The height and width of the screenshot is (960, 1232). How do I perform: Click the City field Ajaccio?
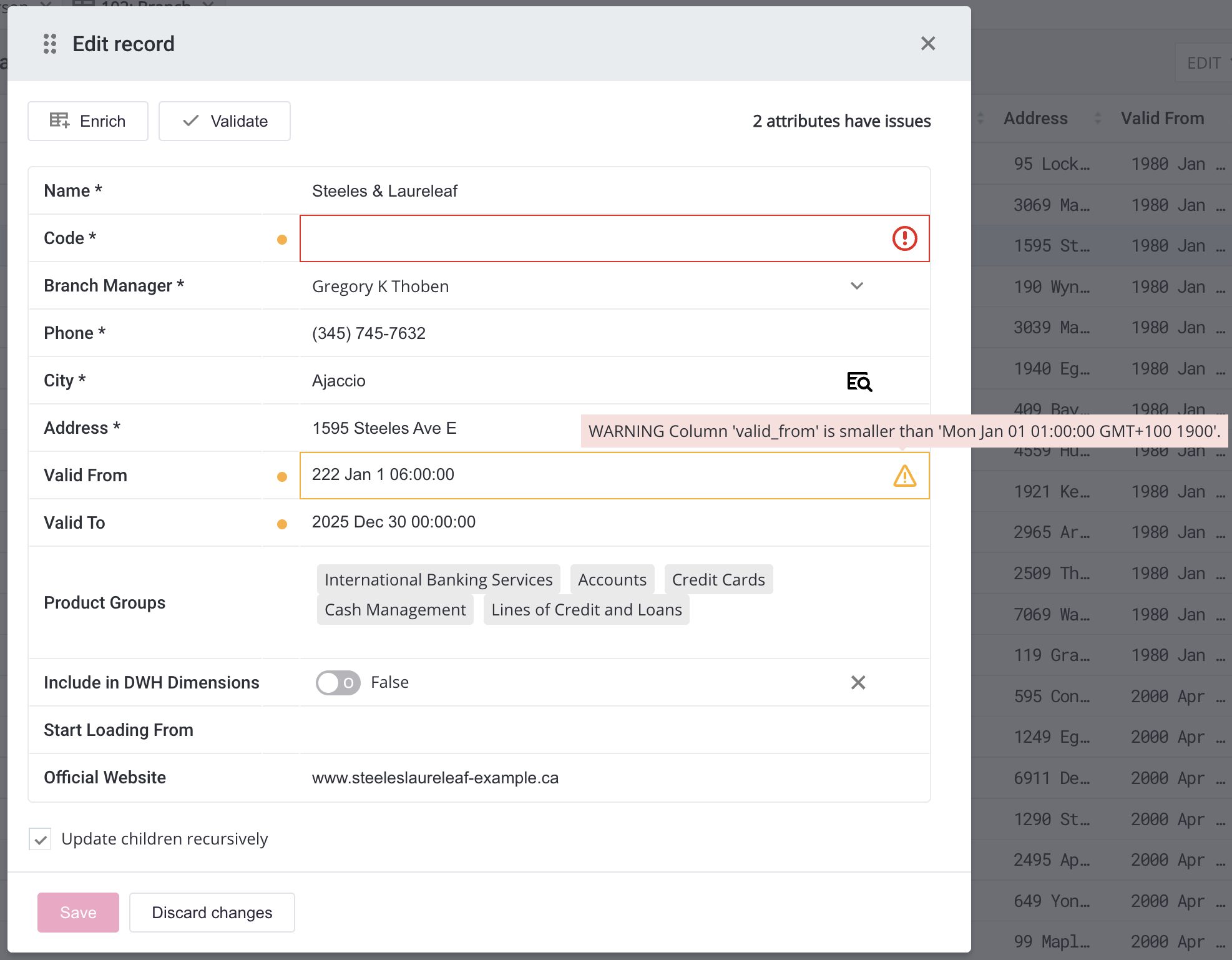[x=339, y=381]
